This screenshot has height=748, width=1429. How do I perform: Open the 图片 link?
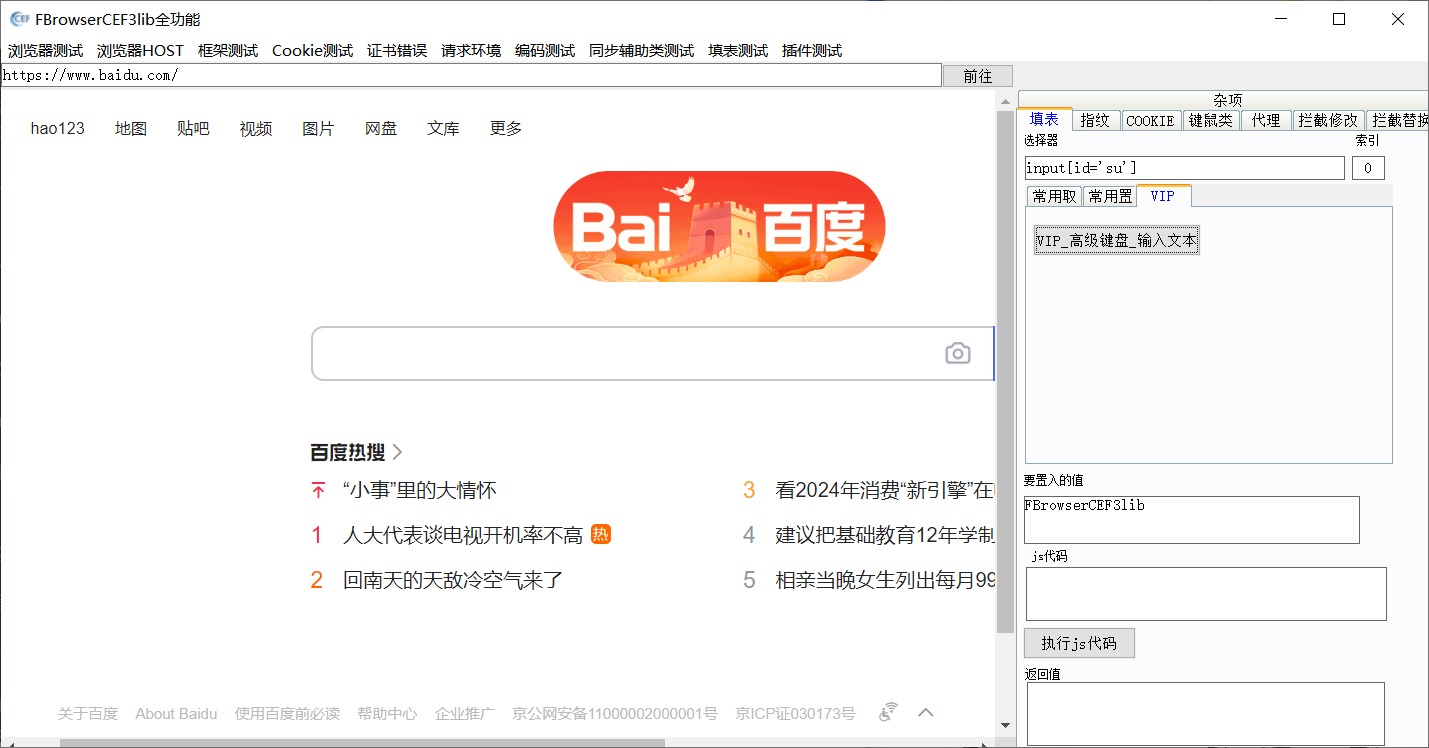click(318, 128)
